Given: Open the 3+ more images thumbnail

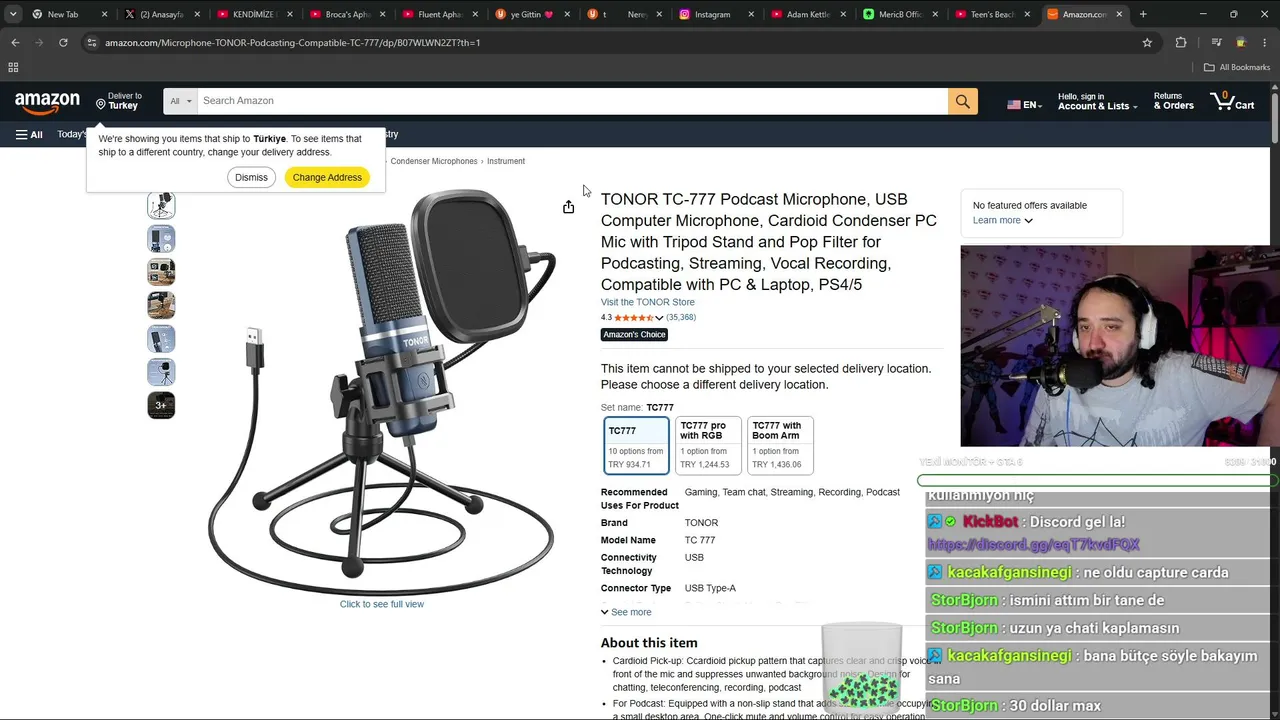Looking at the screenshot, I should coord(161,405).
